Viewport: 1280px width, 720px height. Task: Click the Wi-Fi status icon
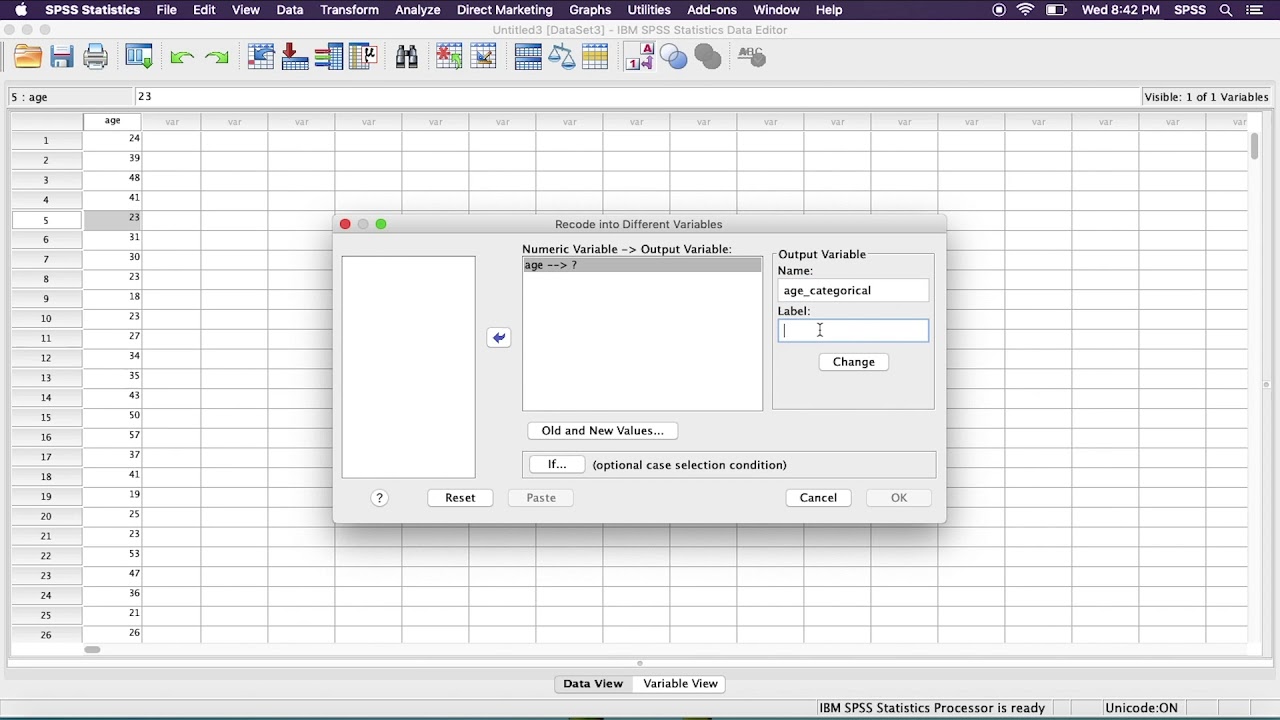click(x=1026, y=10)
